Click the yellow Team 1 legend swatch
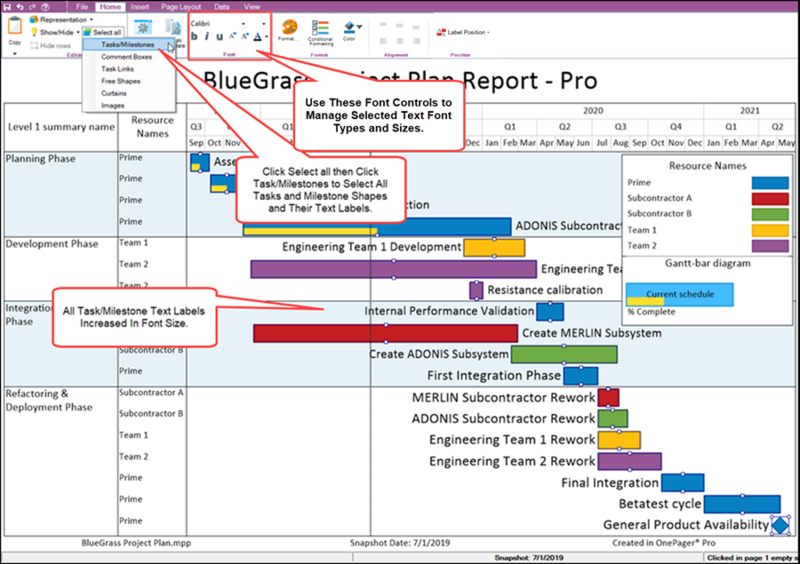The image size is (800, 564). (770, 230)
